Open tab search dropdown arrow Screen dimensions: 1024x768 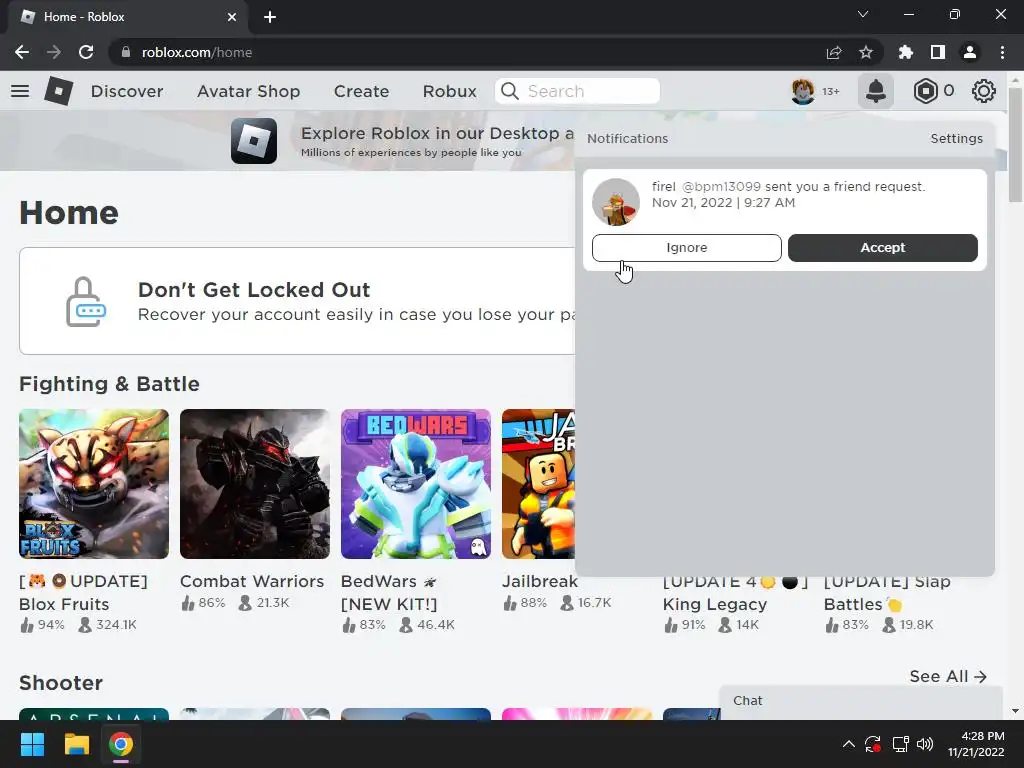point(863,14)
